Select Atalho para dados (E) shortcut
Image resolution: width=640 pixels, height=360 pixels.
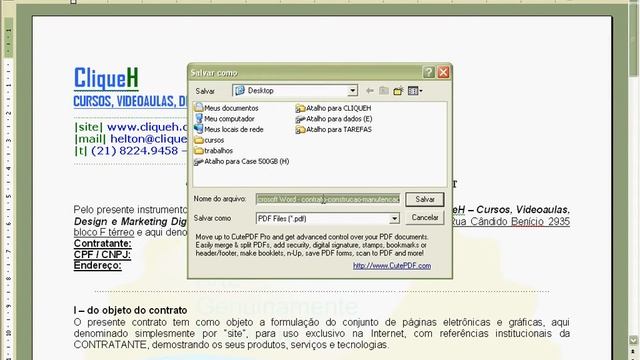[334, 119]
